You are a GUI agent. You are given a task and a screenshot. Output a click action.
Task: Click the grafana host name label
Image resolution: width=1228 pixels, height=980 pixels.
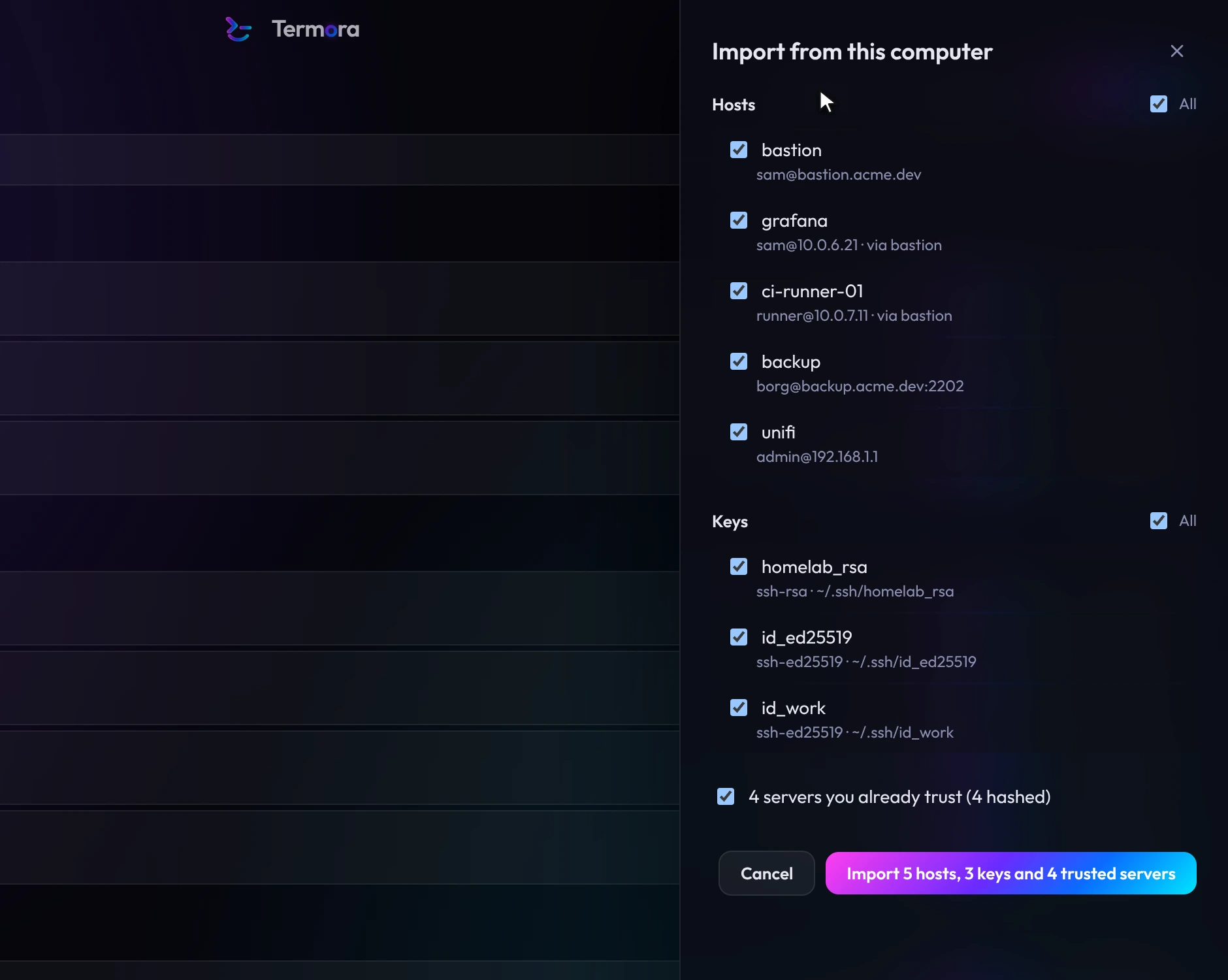pos(794,221)
